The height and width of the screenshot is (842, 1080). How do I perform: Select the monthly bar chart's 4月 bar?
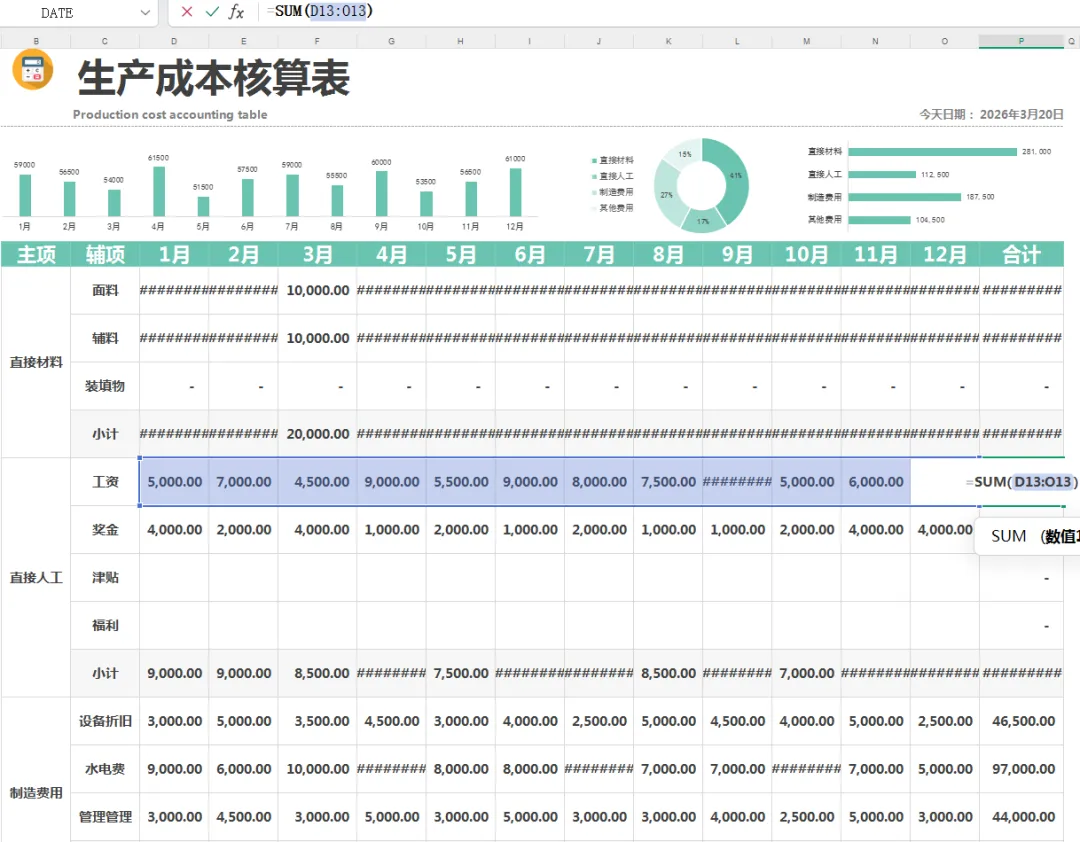[x=158, y=192]
